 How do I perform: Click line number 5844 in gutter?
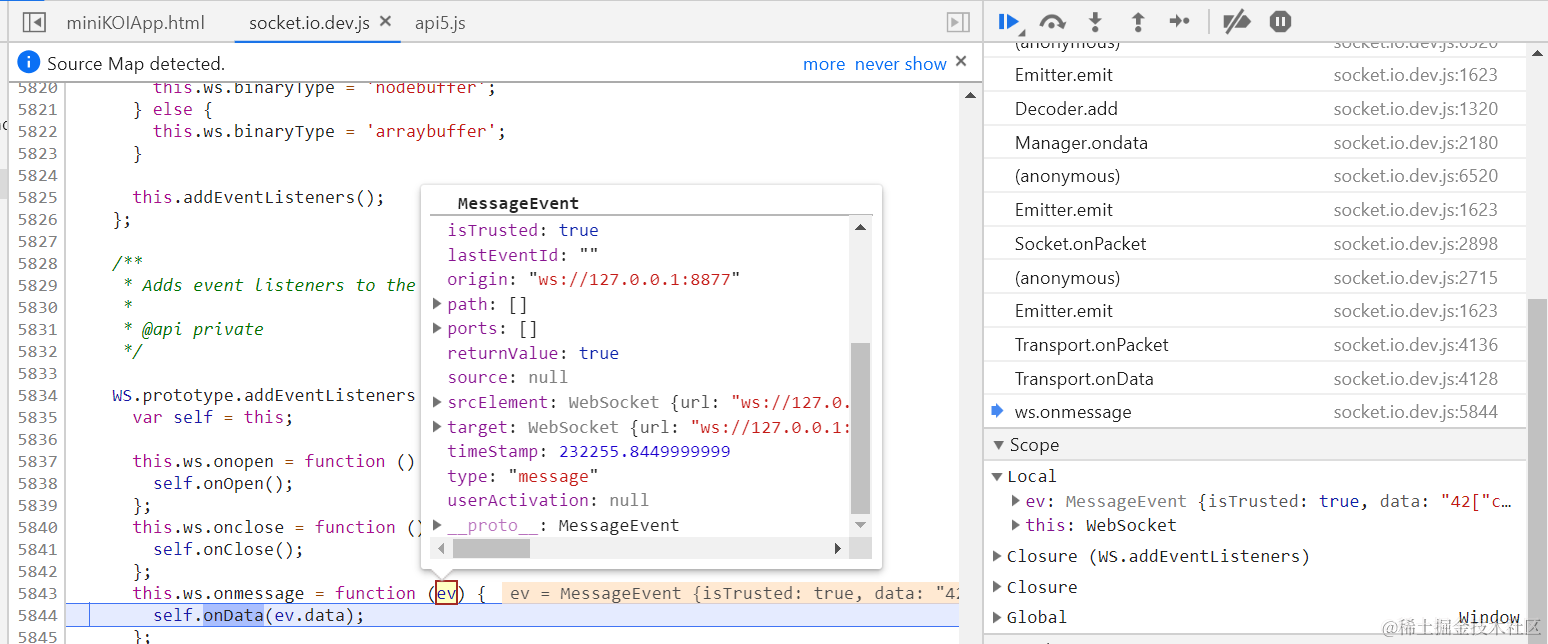point(37,615)
